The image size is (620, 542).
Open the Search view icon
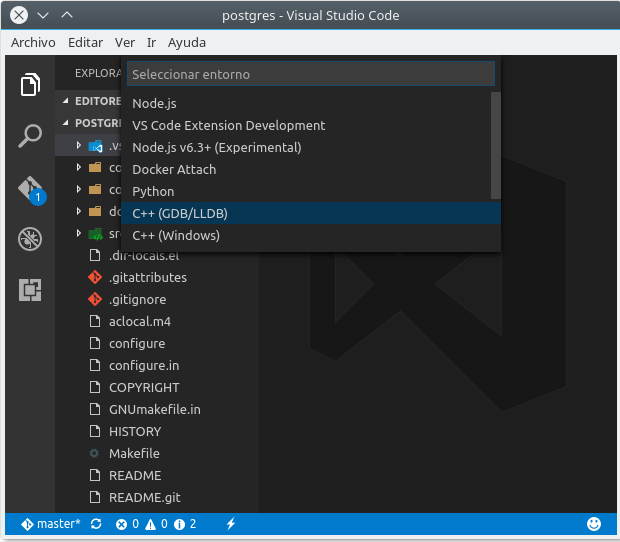tap(30, 136)
